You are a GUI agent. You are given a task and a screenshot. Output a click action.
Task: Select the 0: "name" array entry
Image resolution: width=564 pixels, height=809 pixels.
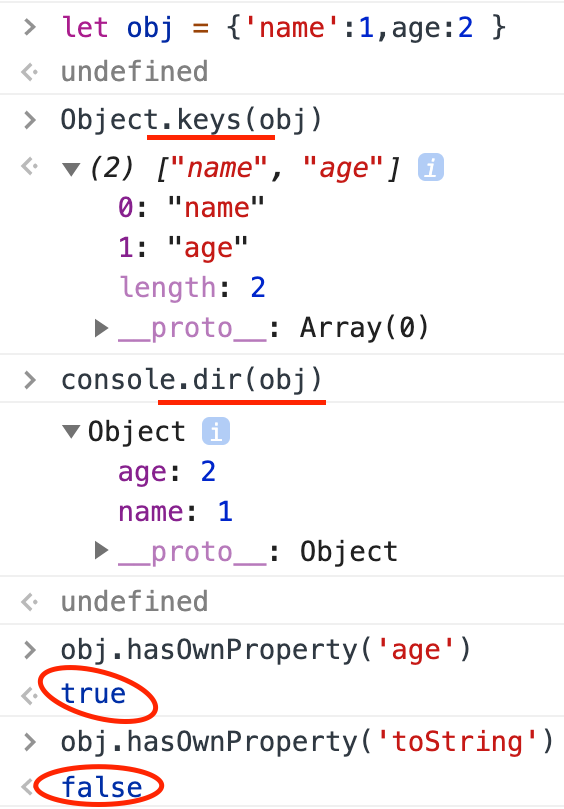pos(191,208)
